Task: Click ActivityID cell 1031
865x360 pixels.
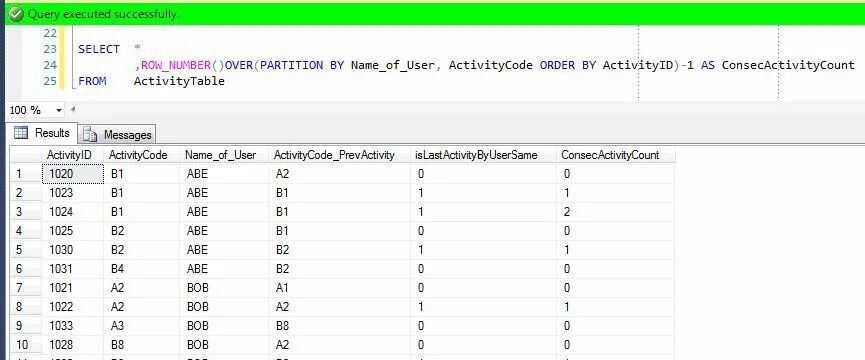Action: pyautogui.click(x=73, y=268)
